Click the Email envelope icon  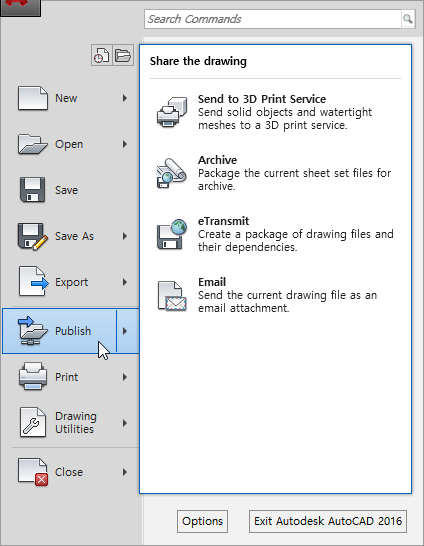click(x=172, y=296)
